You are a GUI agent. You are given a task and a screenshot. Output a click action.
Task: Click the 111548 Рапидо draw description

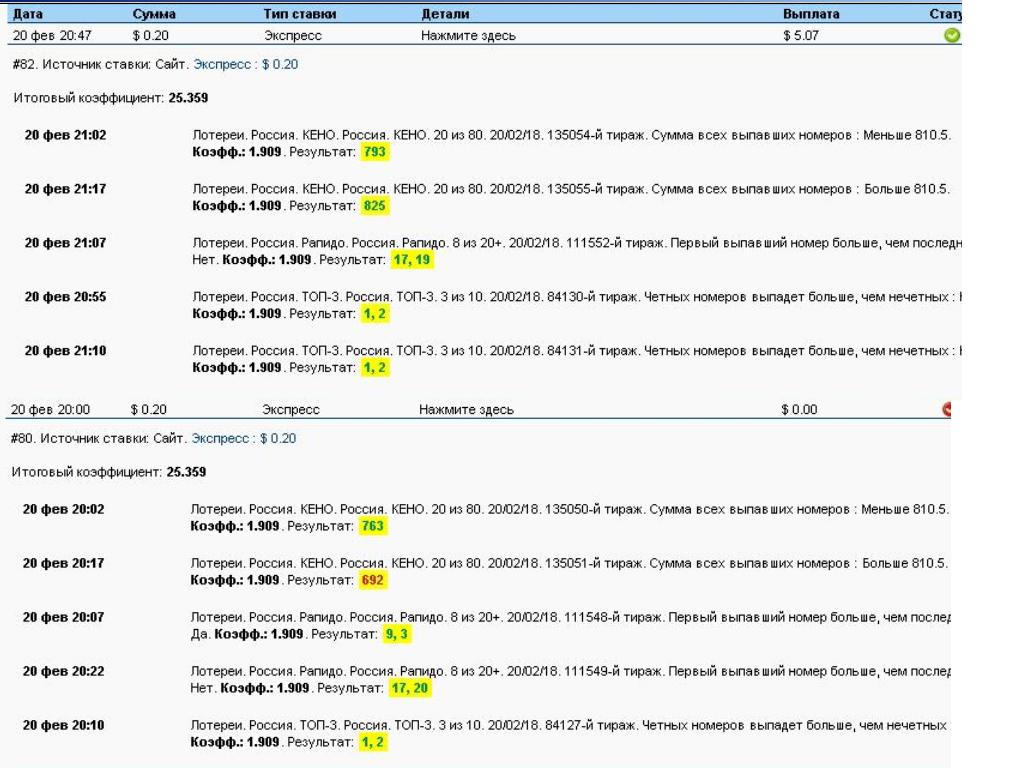click(x=570, y=617)
